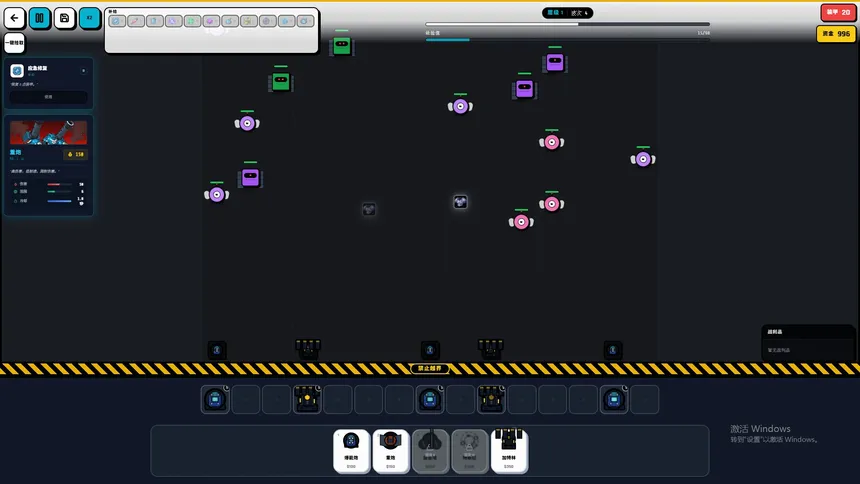
Task: Click the wave progress bar at top
Action: click(567, 24)
